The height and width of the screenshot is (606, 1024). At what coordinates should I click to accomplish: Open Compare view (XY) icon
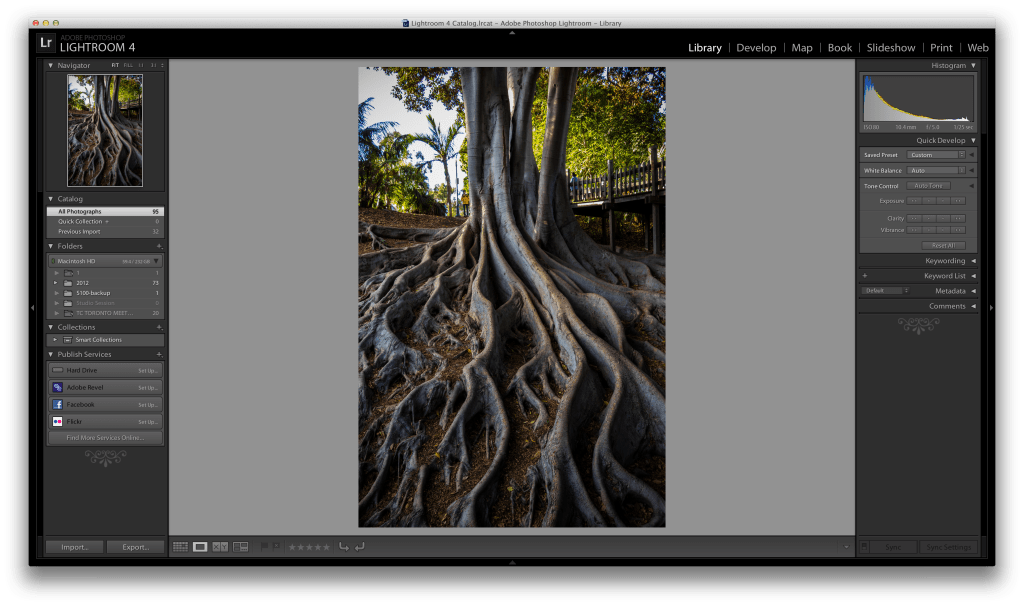[x=220, y=547]
